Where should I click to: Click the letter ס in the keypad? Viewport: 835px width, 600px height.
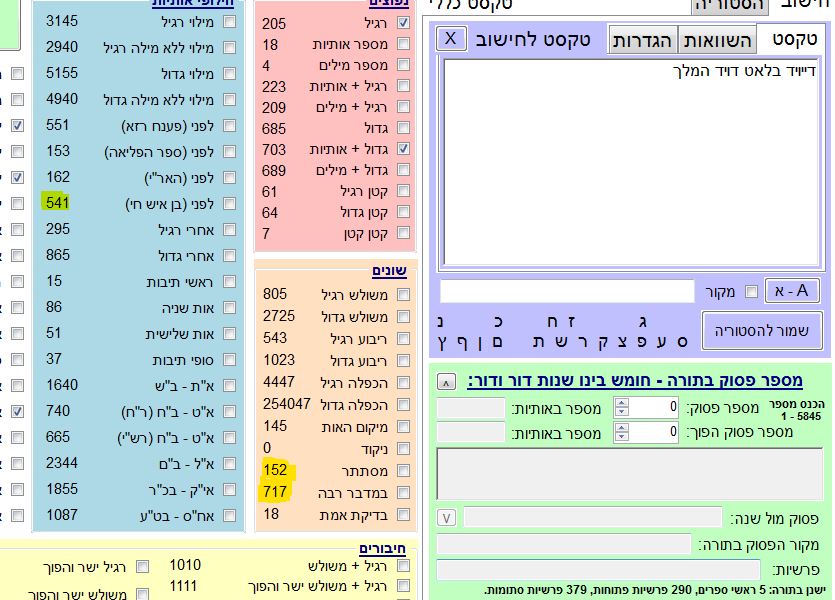(682, 342)
